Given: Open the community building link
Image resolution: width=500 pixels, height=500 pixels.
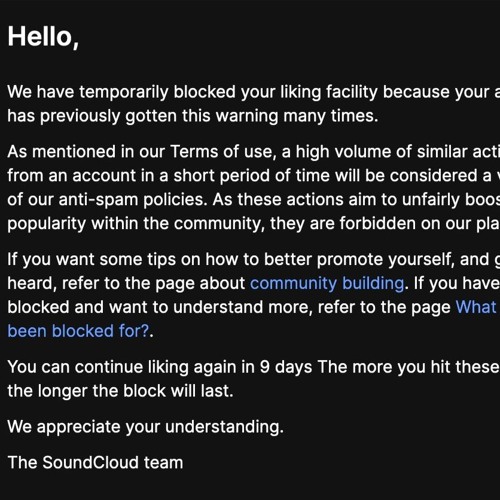Looking at the screenshot, I should (x=327, y=284).
